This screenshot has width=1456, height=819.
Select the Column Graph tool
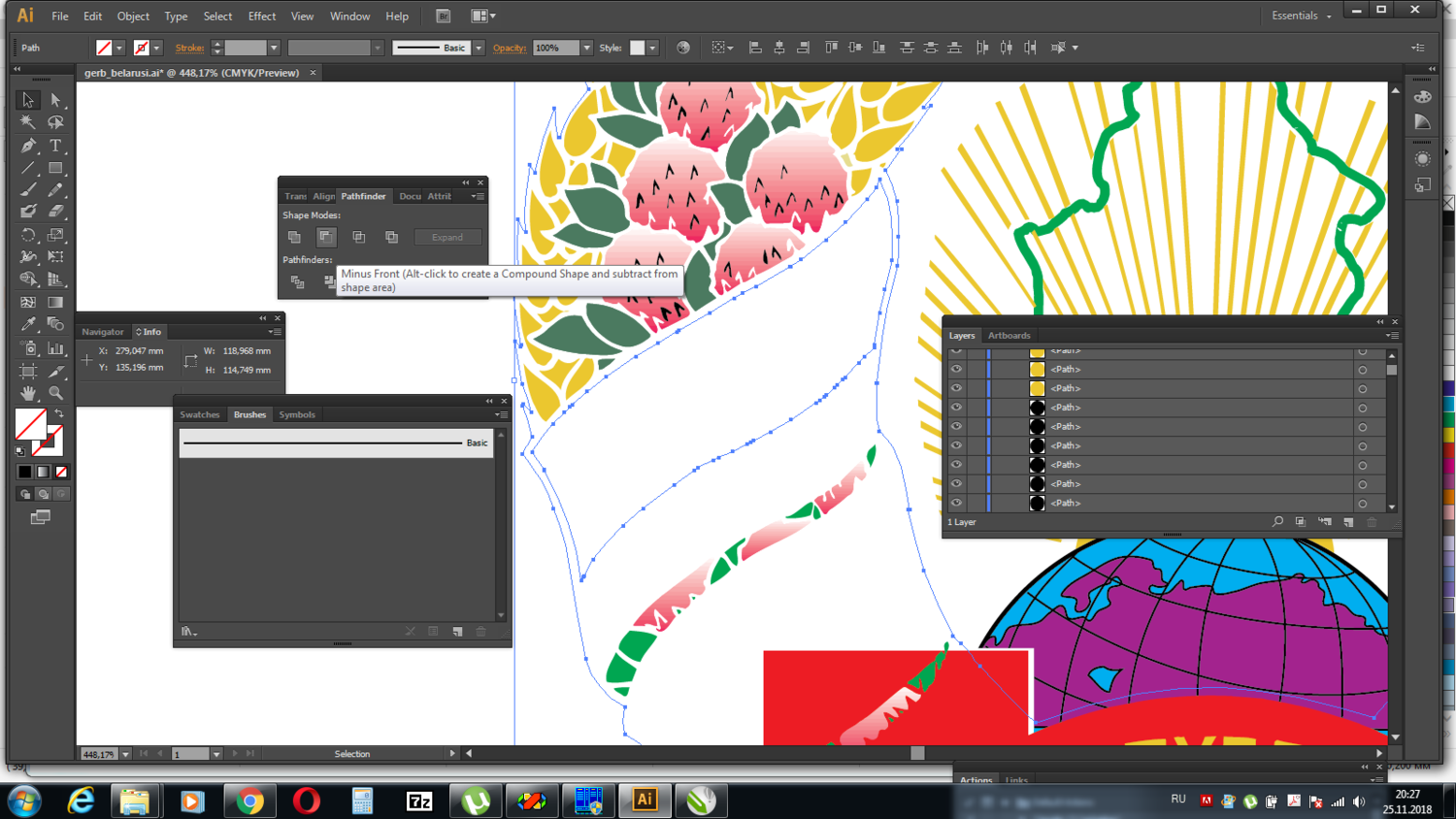[x=55, y=348]
